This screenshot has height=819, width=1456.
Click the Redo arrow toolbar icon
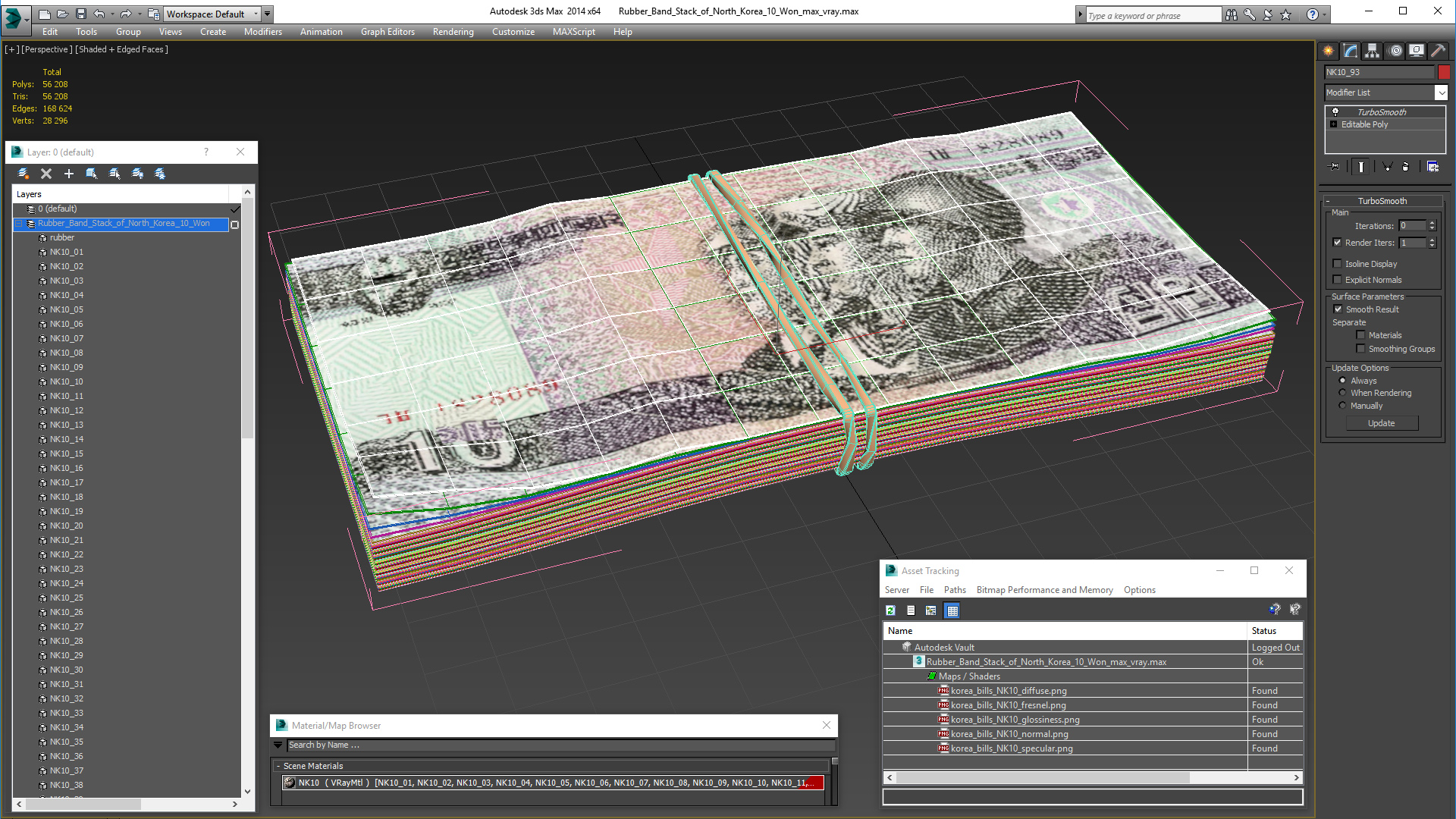[124, 13]
